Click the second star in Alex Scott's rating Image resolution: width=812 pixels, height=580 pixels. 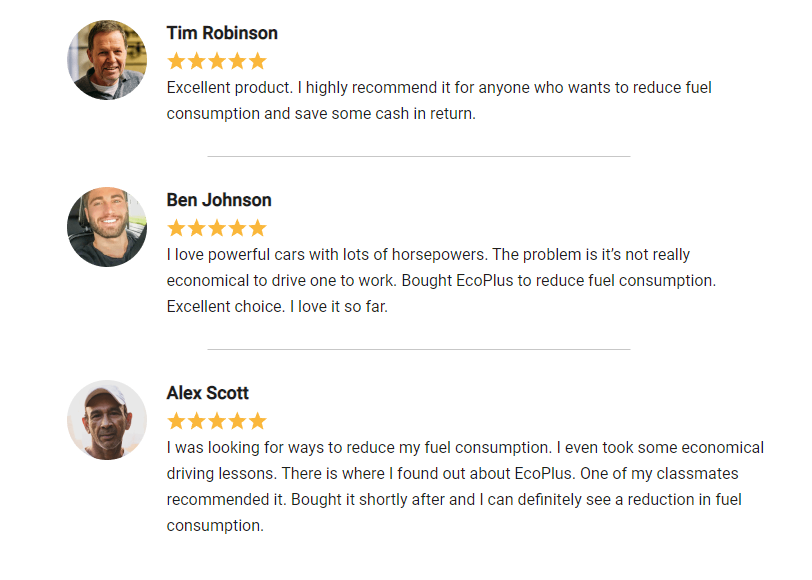coord(197,421)
